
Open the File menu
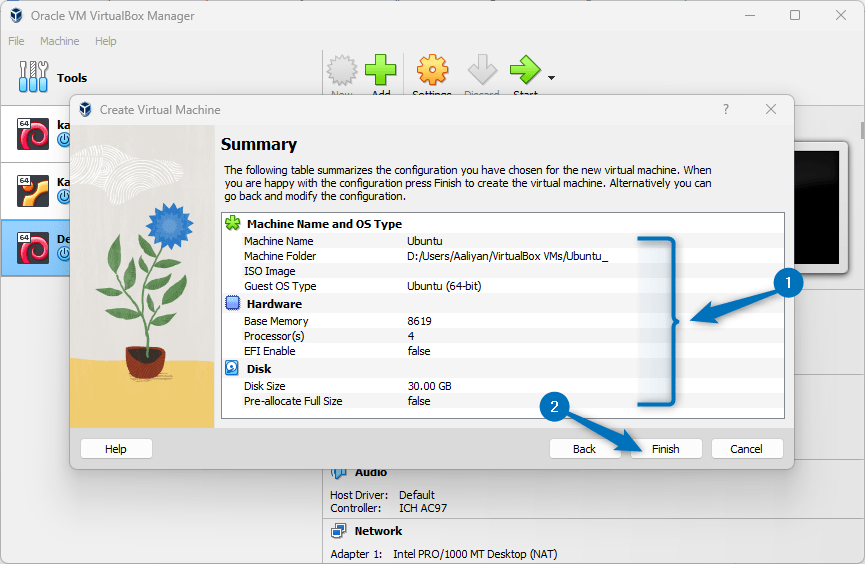pyautogui.click(x=16, y=41)
